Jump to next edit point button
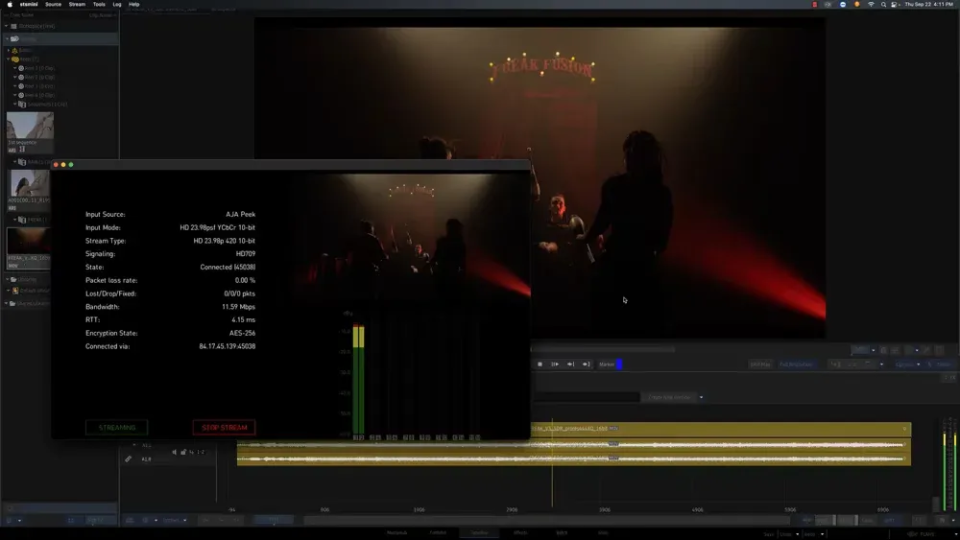 [x=586, y=364]
